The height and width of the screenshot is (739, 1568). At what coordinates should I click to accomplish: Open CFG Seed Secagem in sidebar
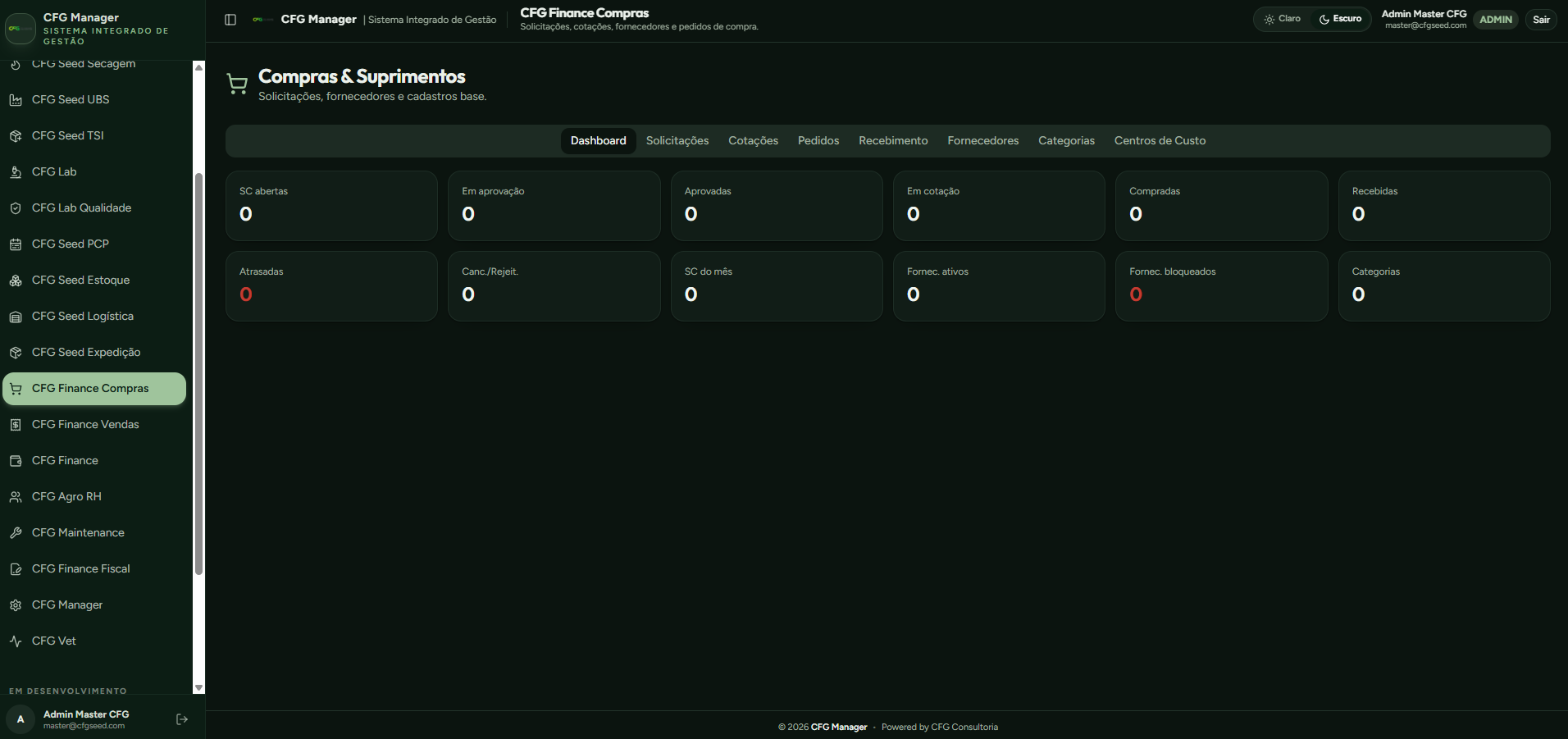(94, 65)
